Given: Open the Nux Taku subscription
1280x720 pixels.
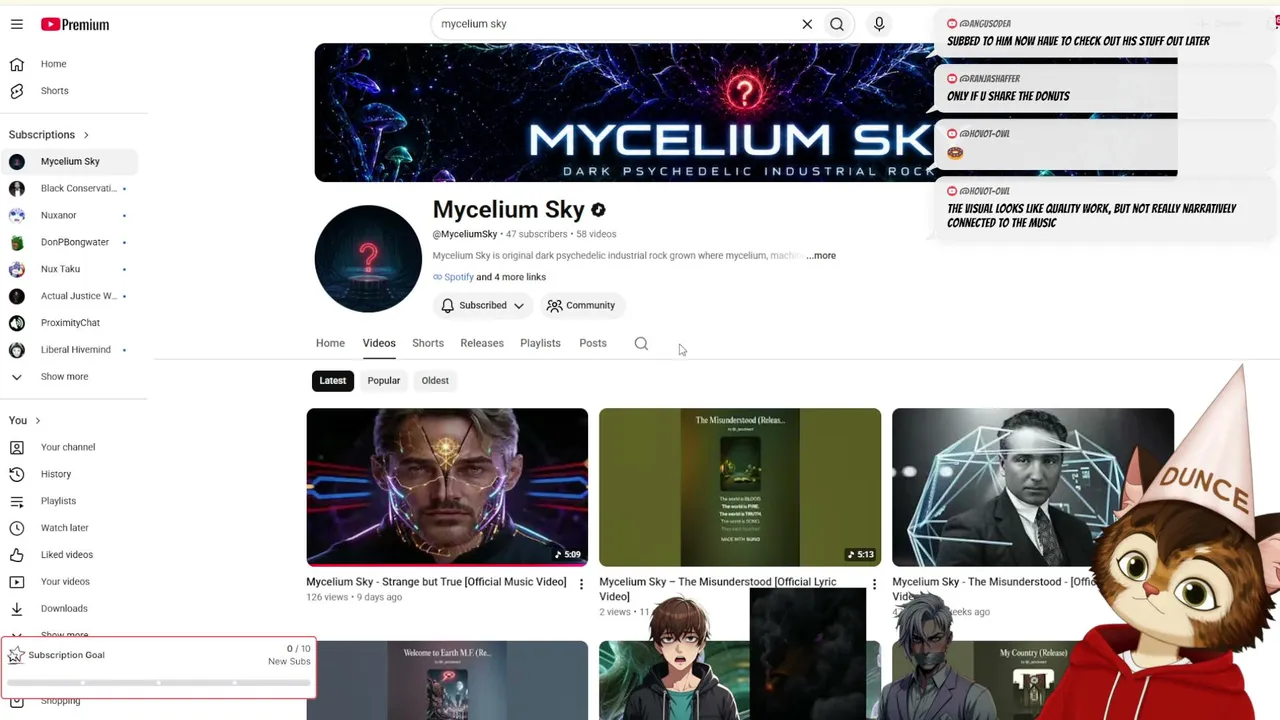Looking at the screenshot, I should [x=69, y=269].
